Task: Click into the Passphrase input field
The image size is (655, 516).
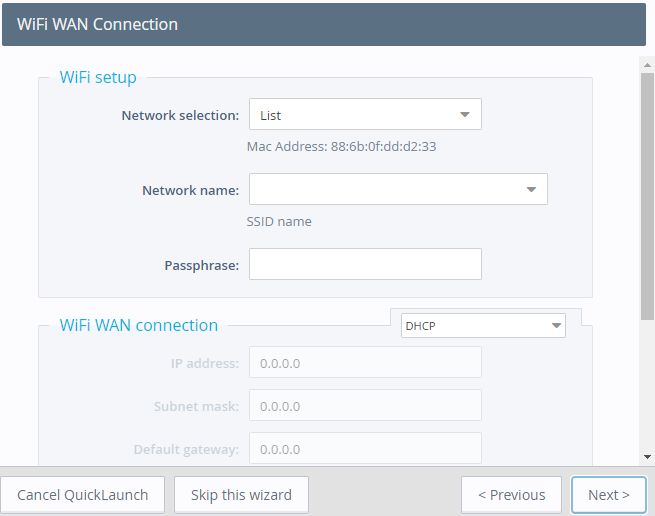Action: [365, 265]
